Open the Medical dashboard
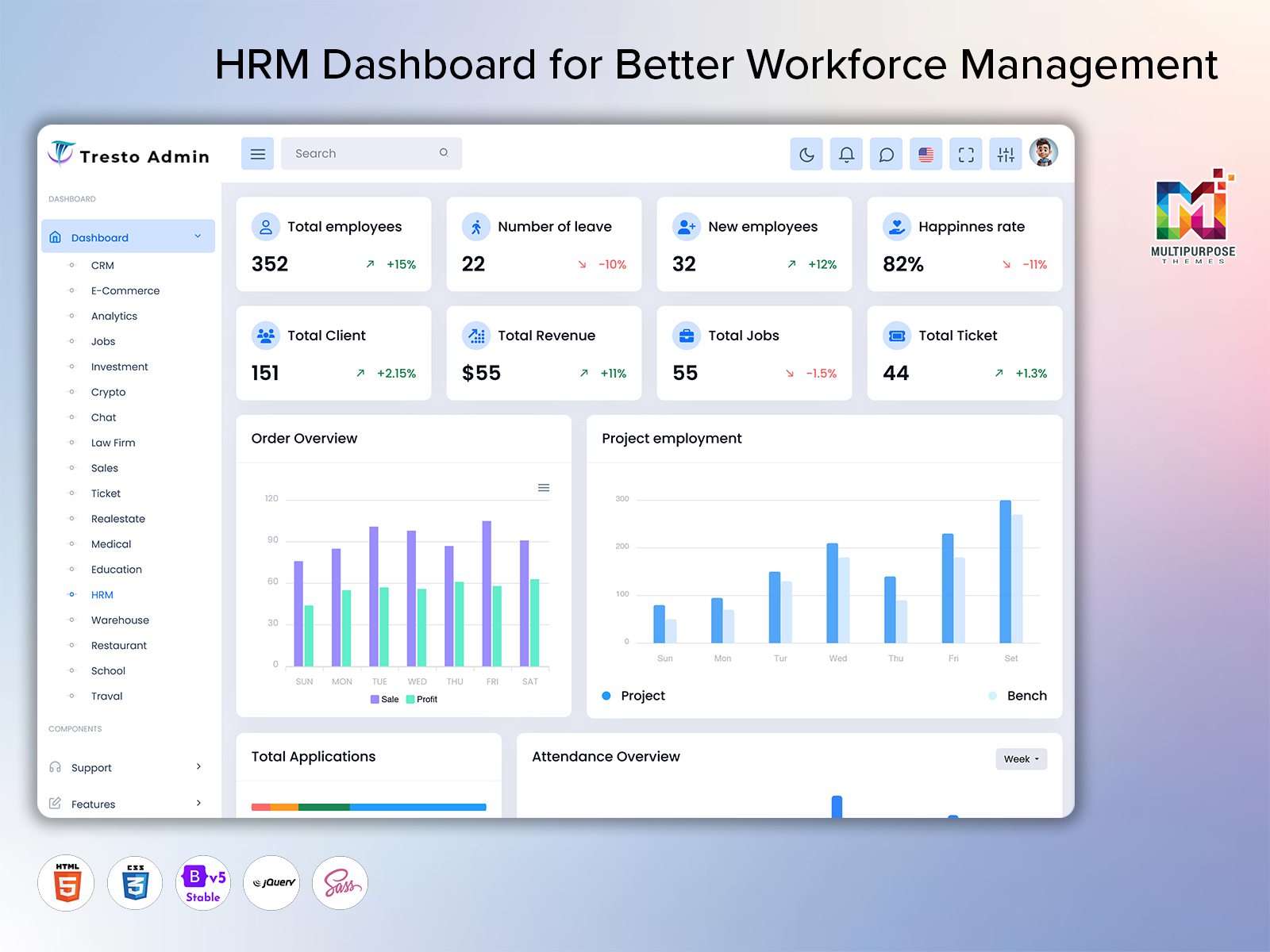This screenshot has width=1270, height=952. 111,545
